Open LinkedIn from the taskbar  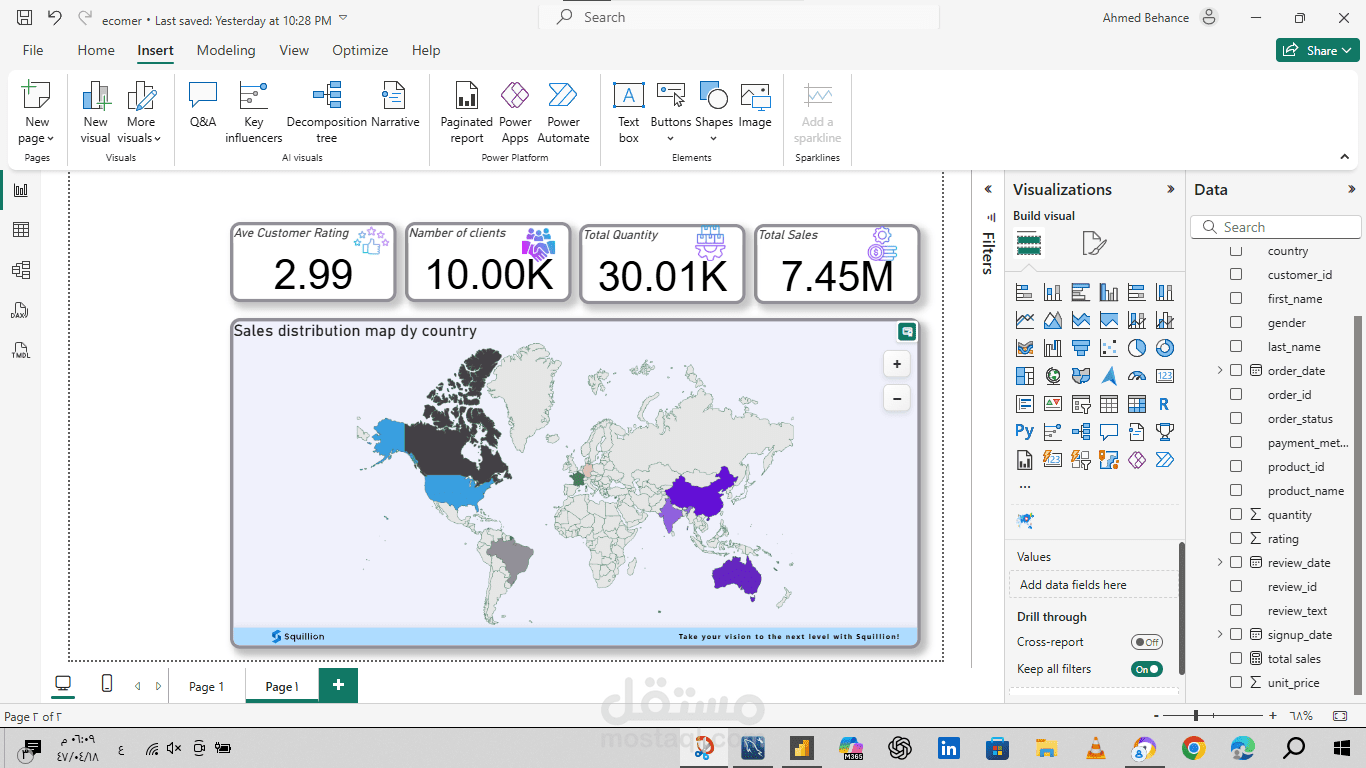[x=948, y=747]
